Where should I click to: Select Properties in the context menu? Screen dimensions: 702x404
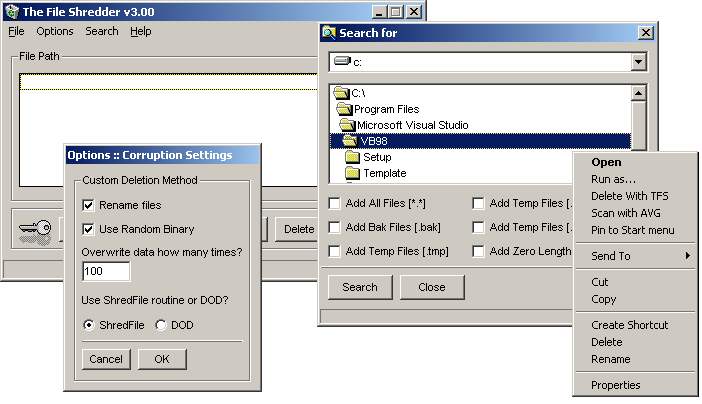point(615,385)
